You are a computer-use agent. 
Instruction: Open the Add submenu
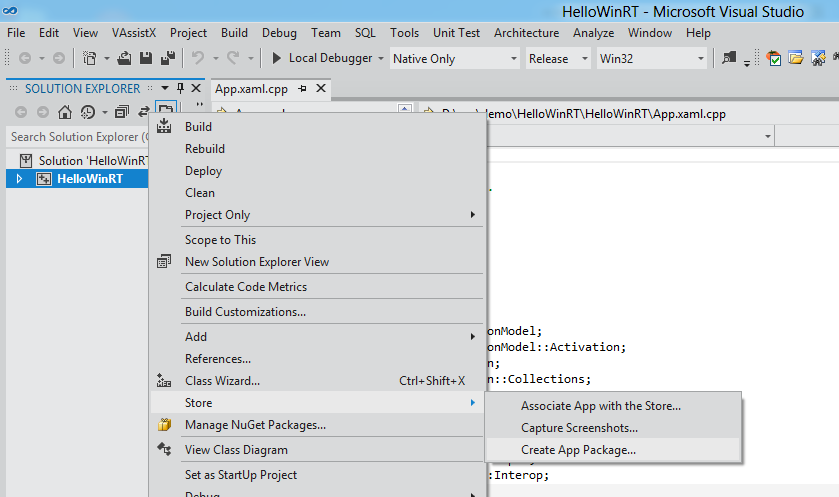click(x=318, y=337)
